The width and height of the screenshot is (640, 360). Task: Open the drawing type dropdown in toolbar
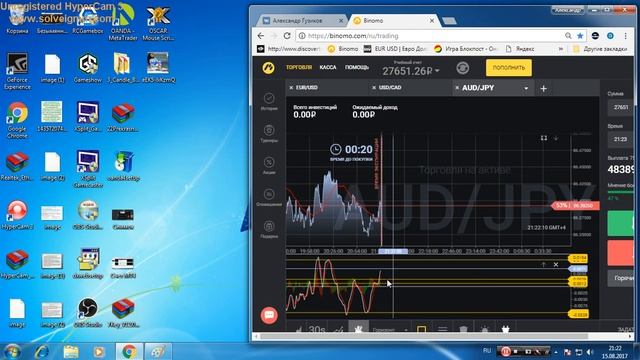390,329
